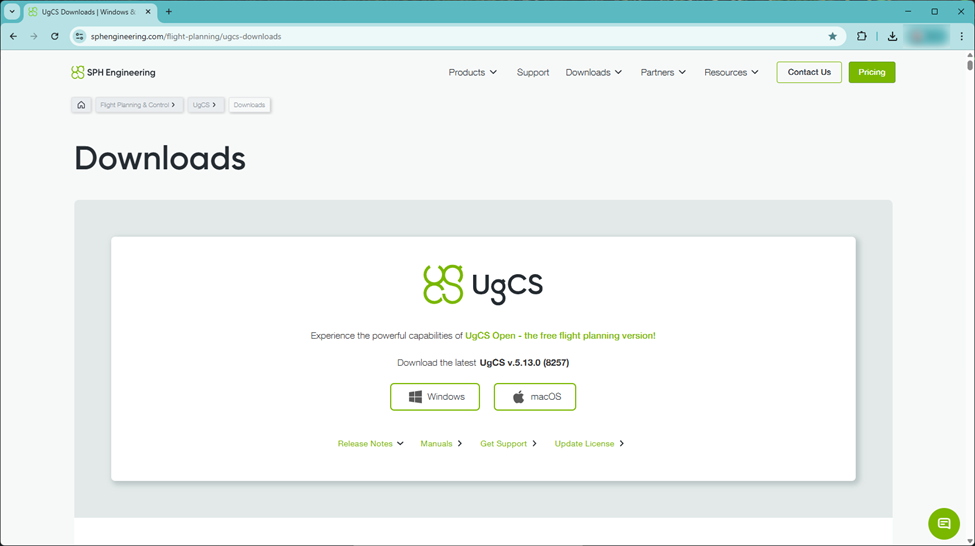Click the blurred profile avatar in toolbar

pos(927,36)
